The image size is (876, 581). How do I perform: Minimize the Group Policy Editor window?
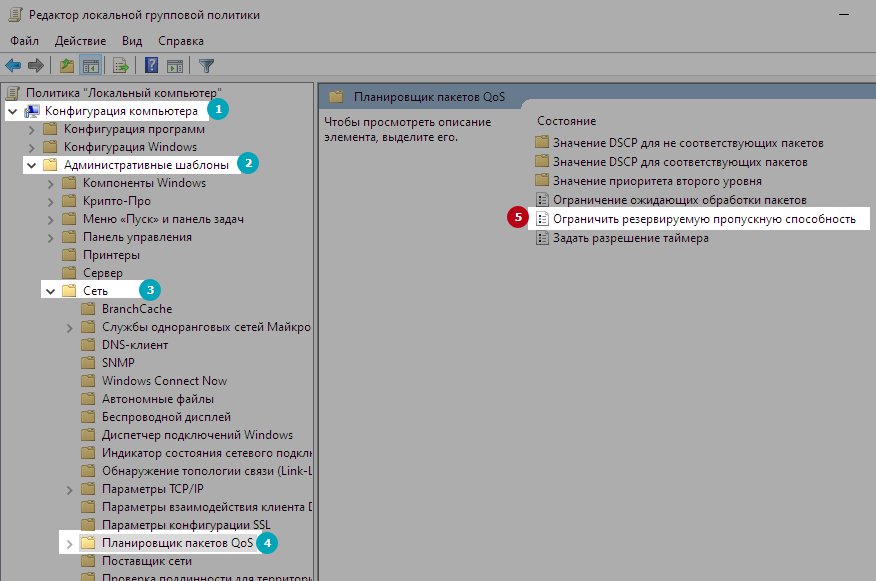tap(844, 15)
